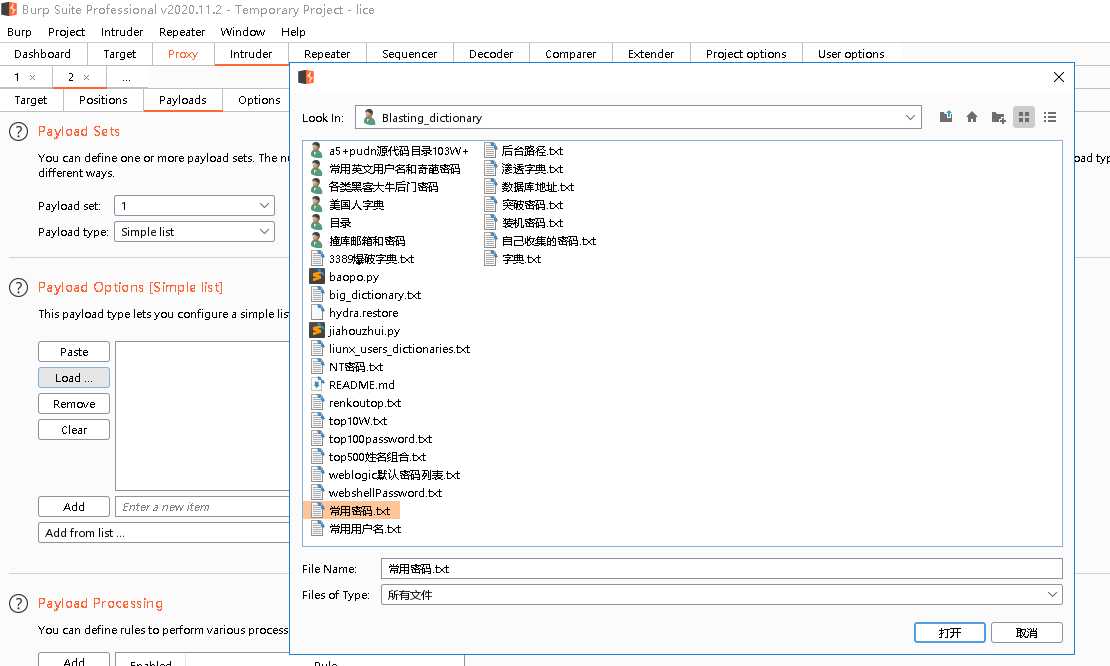
Task: Select file icon for big_dictionary.txt
Action: (317, 294)
